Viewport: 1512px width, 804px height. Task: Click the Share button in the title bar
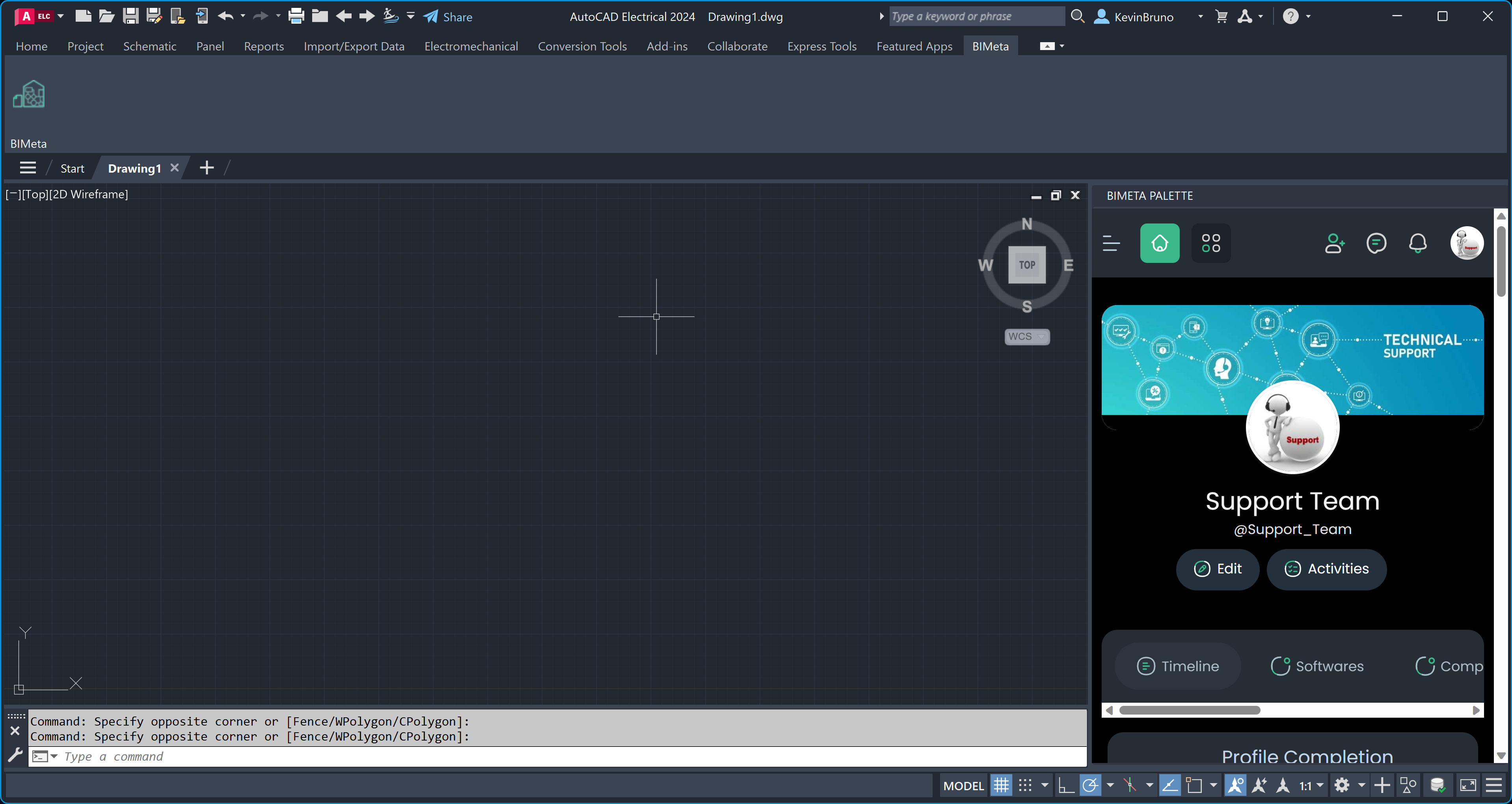[x=449, y=17]
